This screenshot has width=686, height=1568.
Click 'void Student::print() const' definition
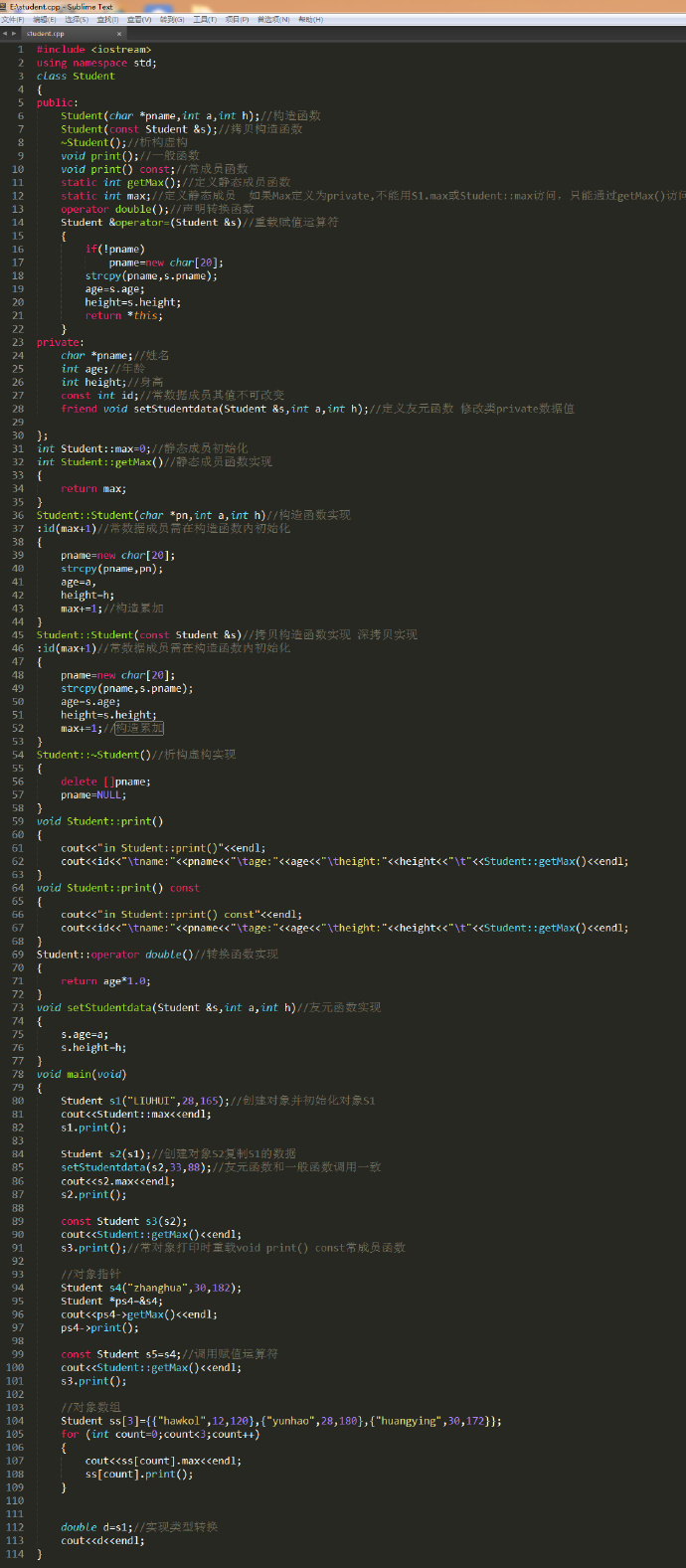(117, 888)
